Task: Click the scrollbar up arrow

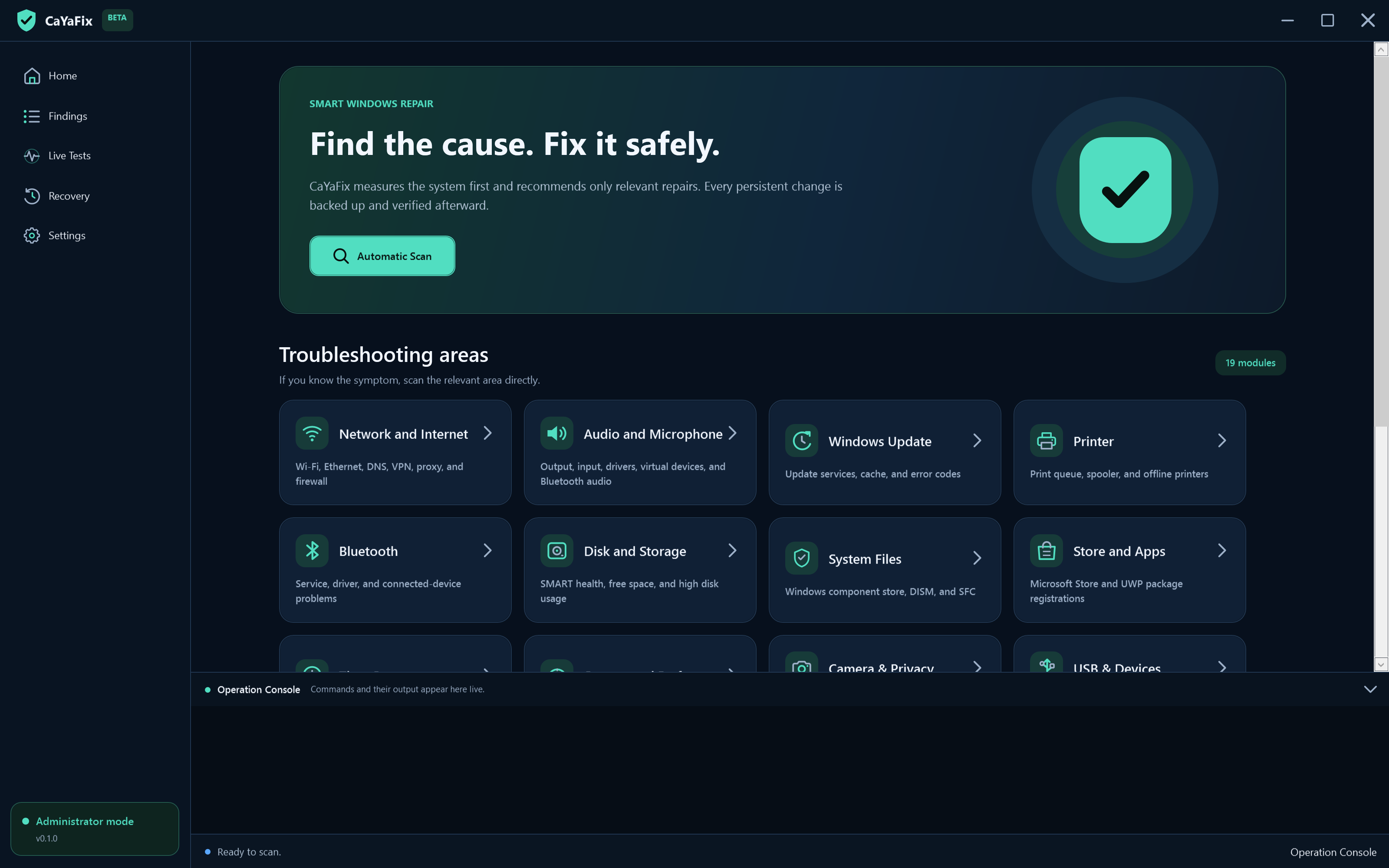Action: point(1381,49)
